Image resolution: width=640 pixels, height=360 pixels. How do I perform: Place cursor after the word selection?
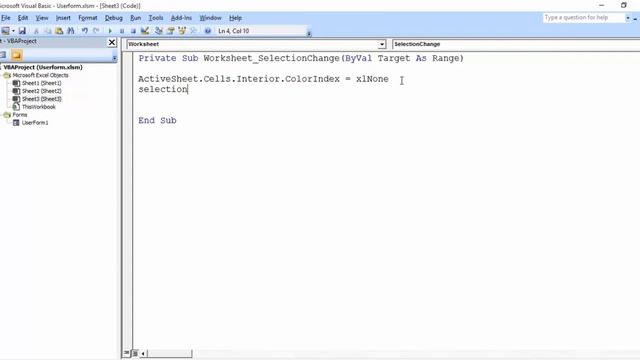tap(188, 89)
